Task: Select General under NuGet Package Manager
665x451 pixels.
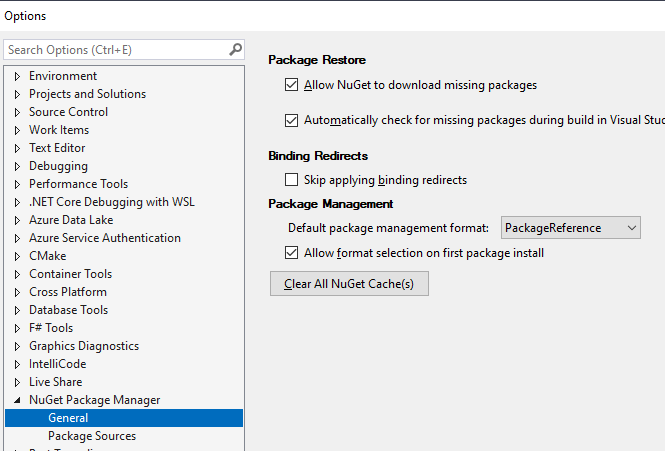Action: pos(124,418)
